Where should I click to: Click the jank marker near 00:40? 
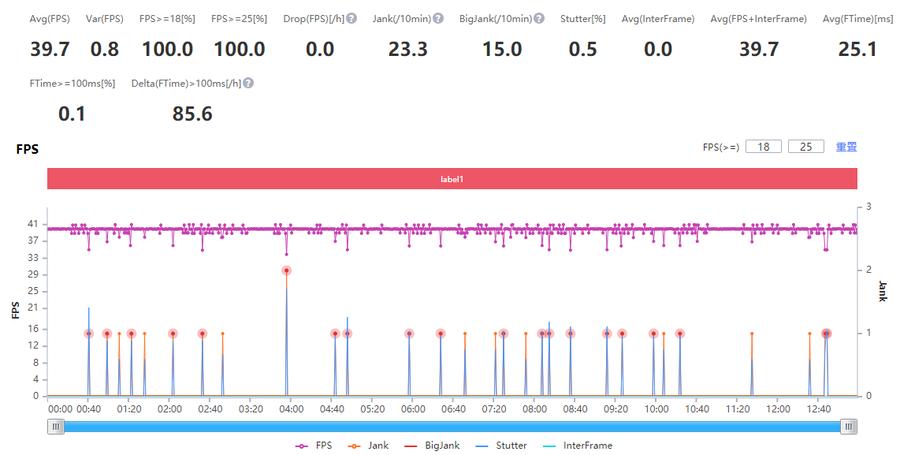point(88,334)
